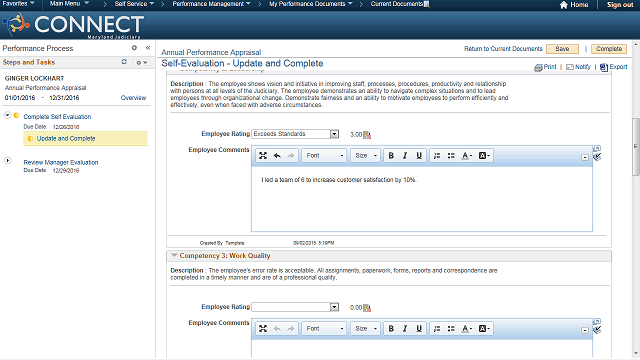This screenshot has height=360, width=640.
Task: Apply Italic in first comments editor
Action: [405, 156]
